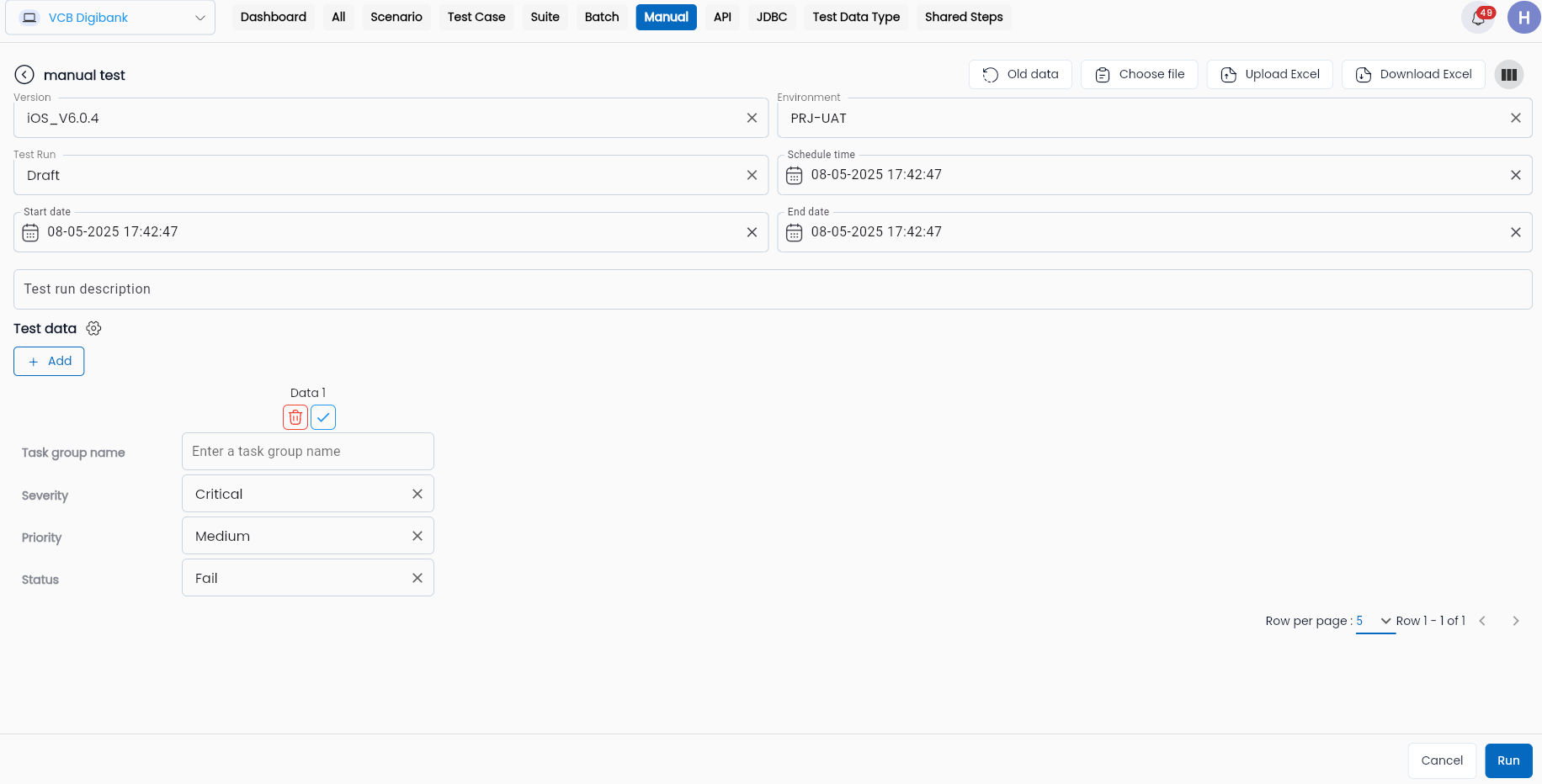The image size is (1542, 784).
Task: Click the back arrow beside manual test
Action: [24, 75]
